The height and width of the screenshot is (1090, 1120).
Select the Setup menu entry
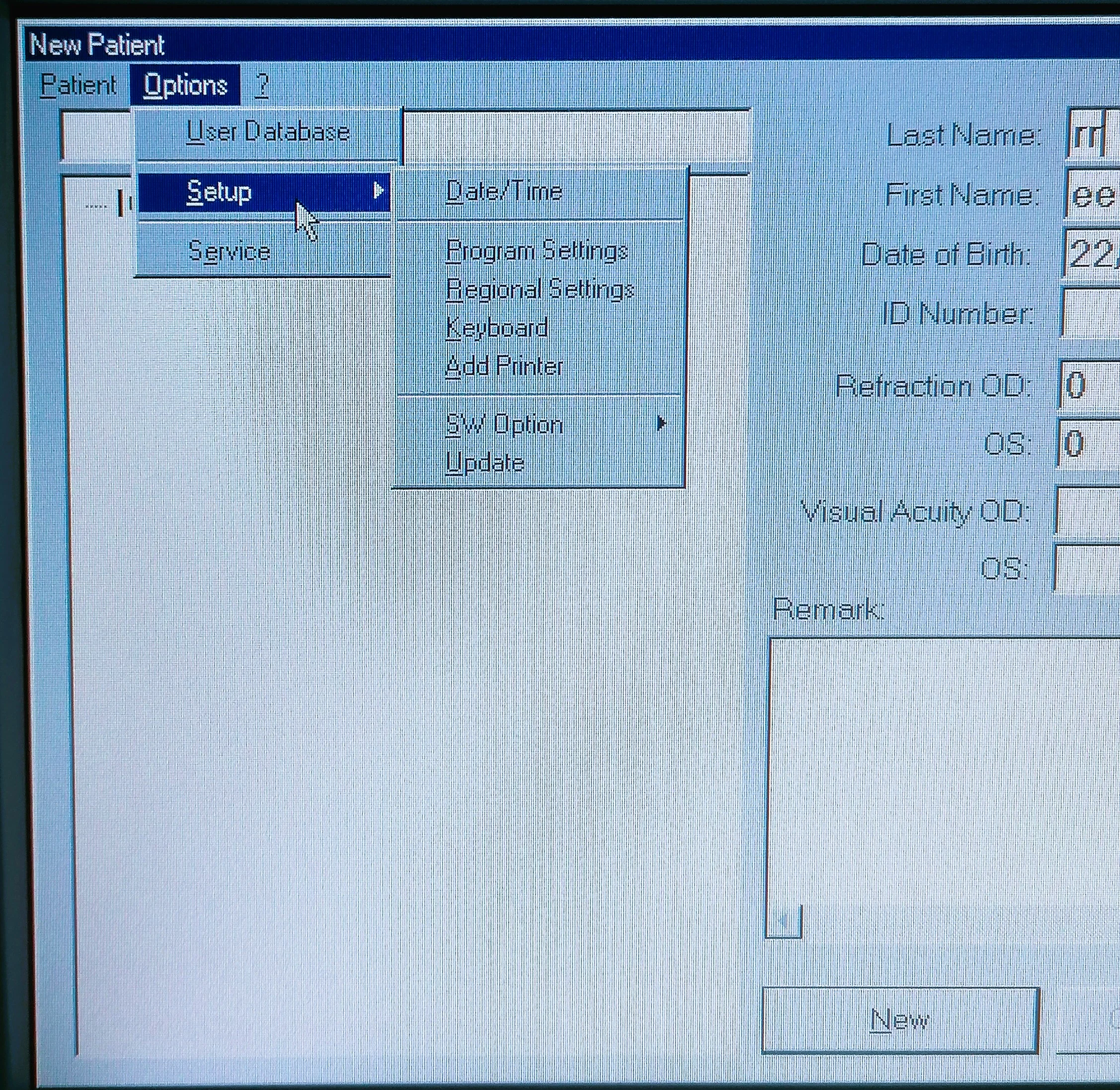coord(264,191)
